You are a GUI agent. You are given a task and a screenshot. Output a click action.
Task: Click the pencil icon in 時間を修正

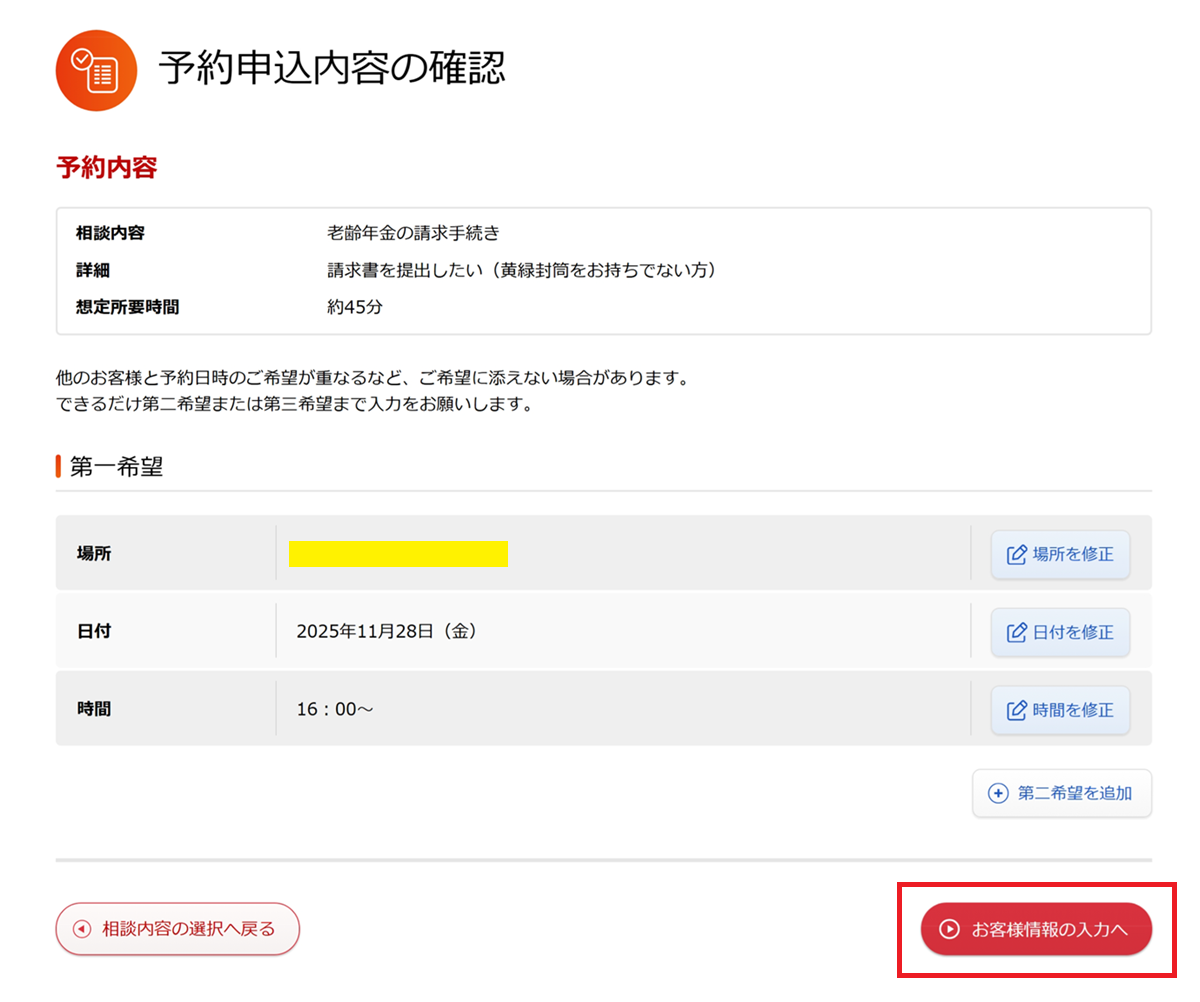[1017, 710]
